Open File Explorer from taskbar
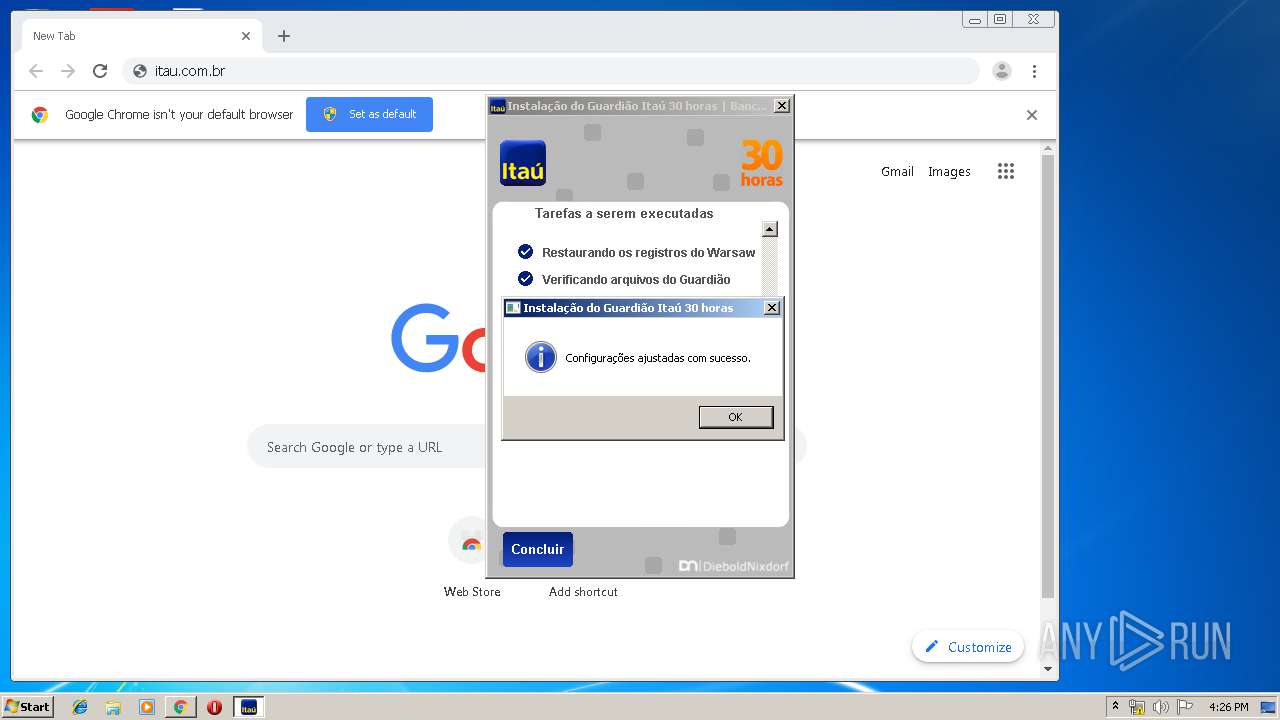 click(x=113, y=707)
